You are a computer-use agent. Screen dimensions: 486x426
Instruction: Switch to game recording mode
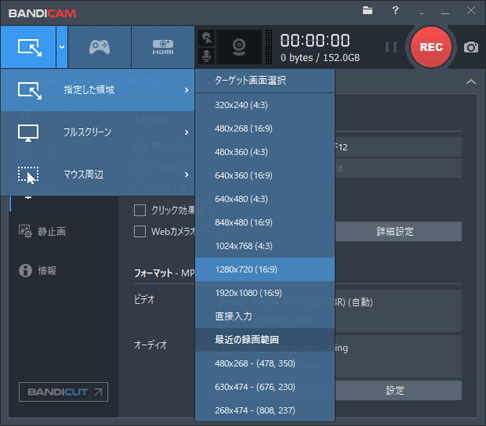pyautogui.click(x=99, y=47)
